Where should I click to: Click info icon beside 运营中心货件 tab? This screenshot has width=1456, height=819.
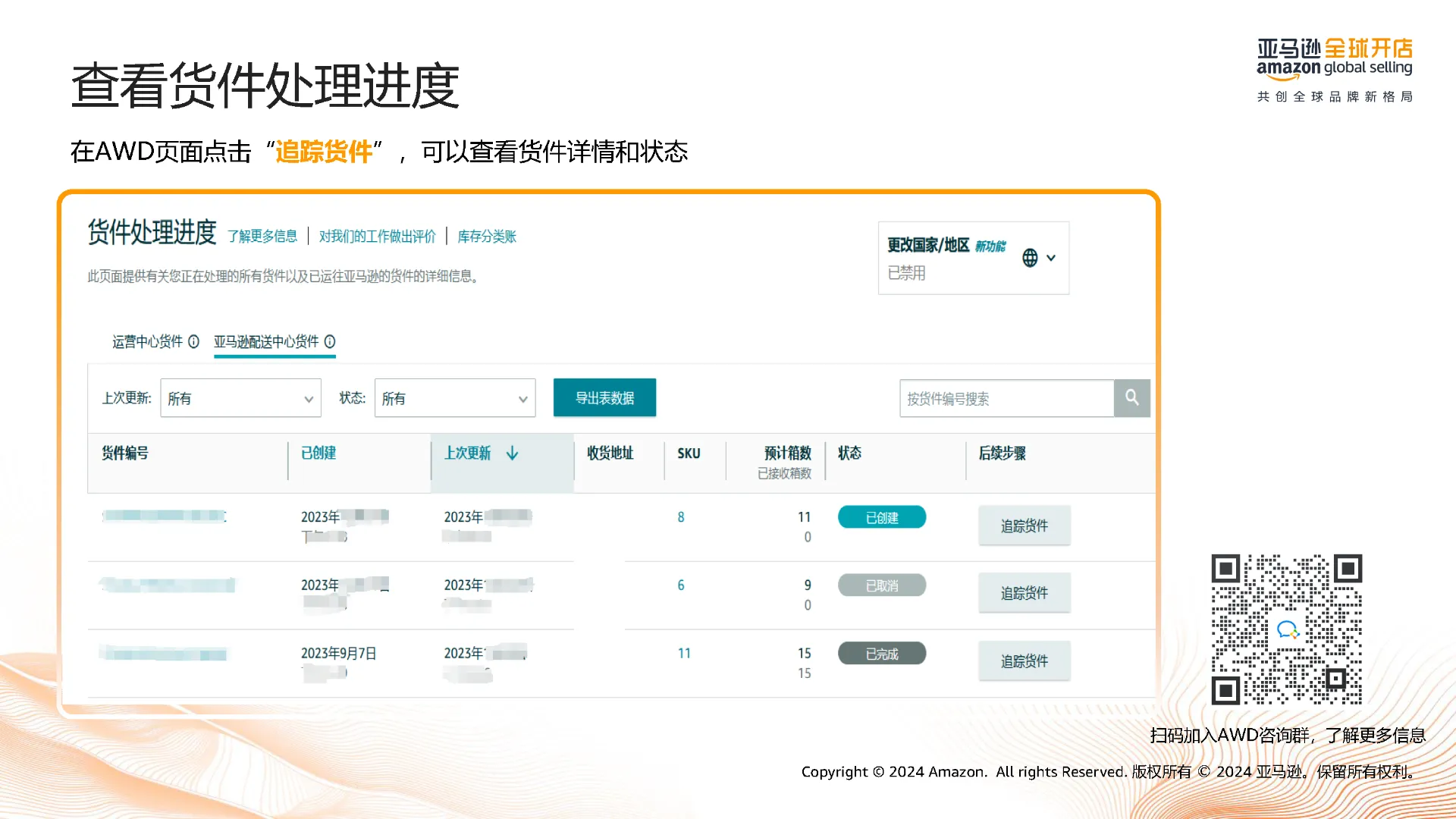click(194, 342)
